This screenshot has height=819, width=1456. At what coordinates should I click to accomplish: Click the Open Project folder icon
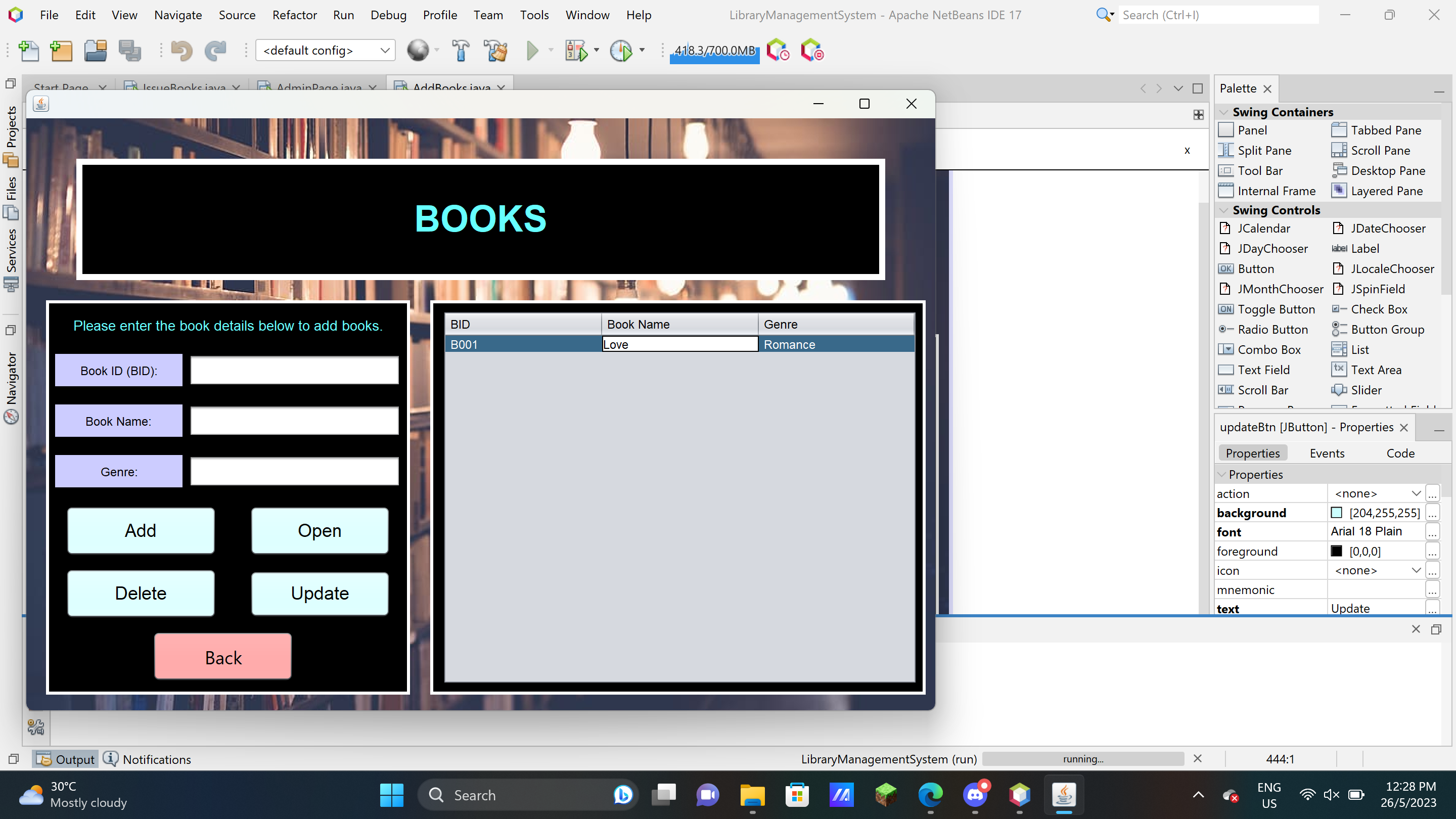(96, 51)
